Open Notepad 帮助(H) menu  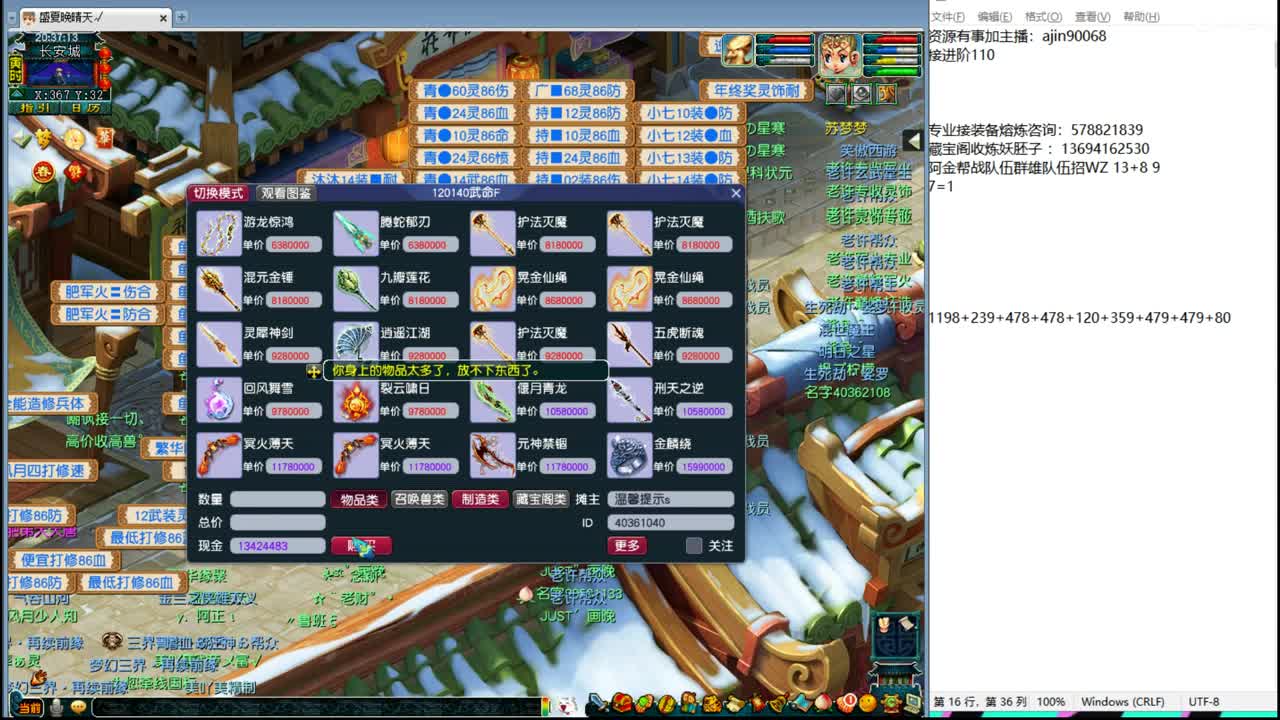click(x=1141, y=17)
